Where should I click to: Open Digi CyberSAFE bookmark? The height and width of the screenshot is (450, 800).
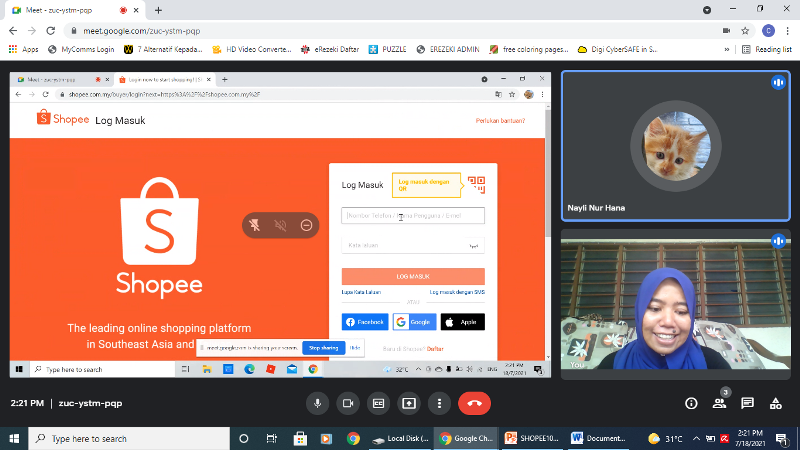tap(617, 49)
